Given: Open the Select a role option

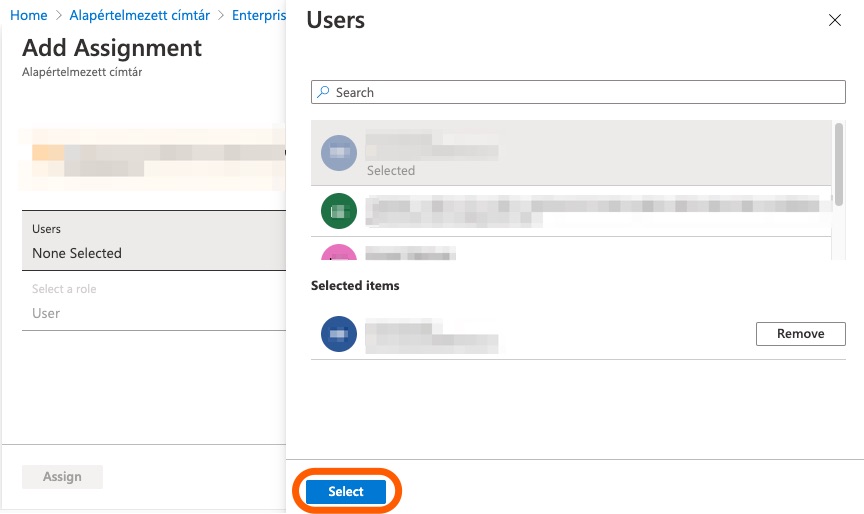Looking at the screenshot, I should pos(150,302).
